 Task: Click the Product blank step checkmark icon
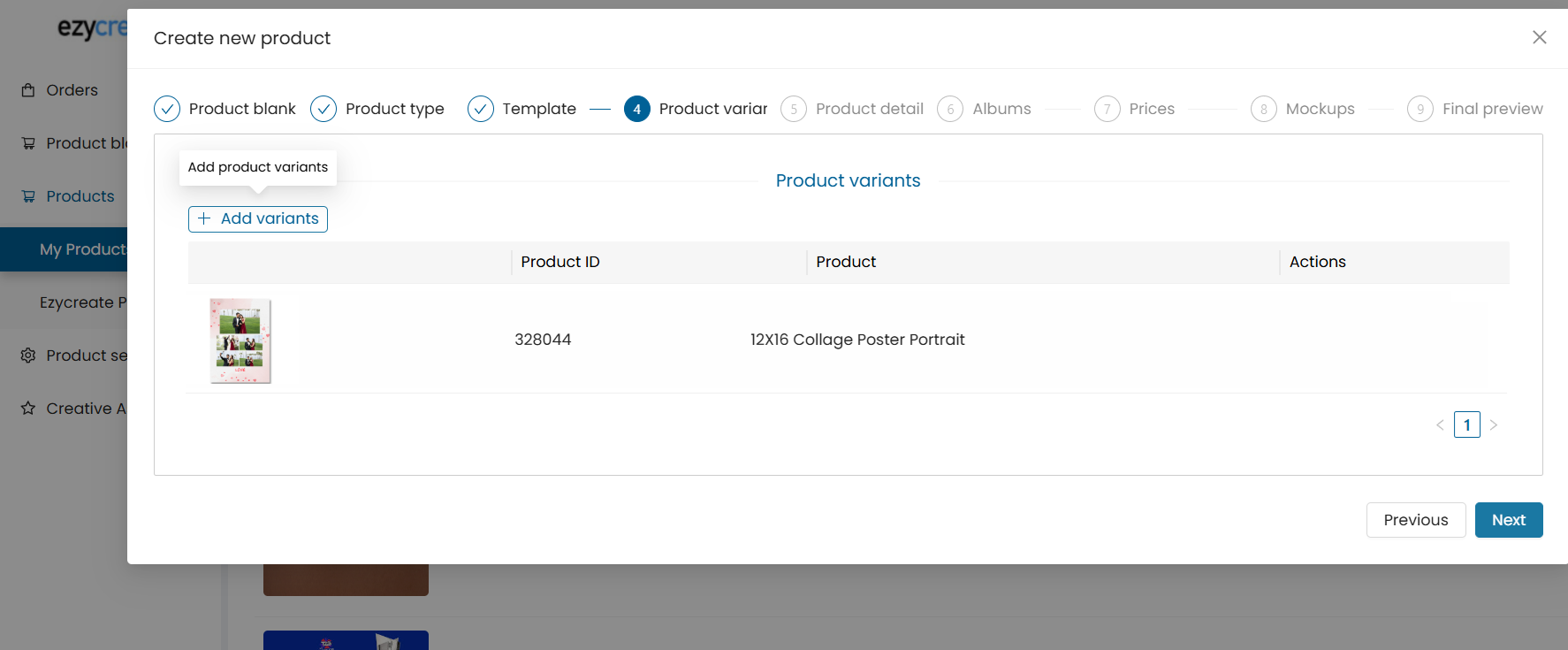coord(167,109)
